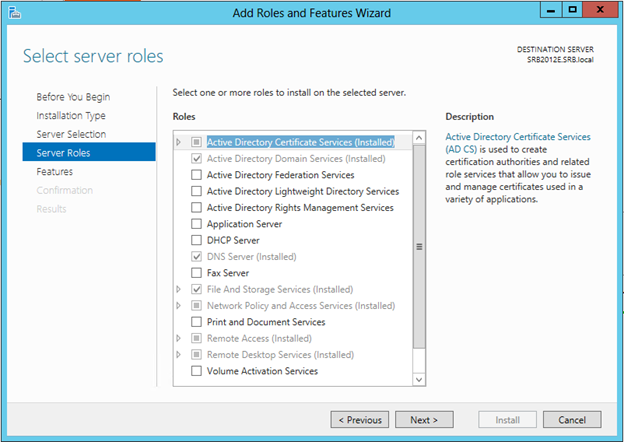Viewport: 624px width, 442px height.
Task: Toggle Remote Desktop Services checkbox
Action: click(196, 354)
